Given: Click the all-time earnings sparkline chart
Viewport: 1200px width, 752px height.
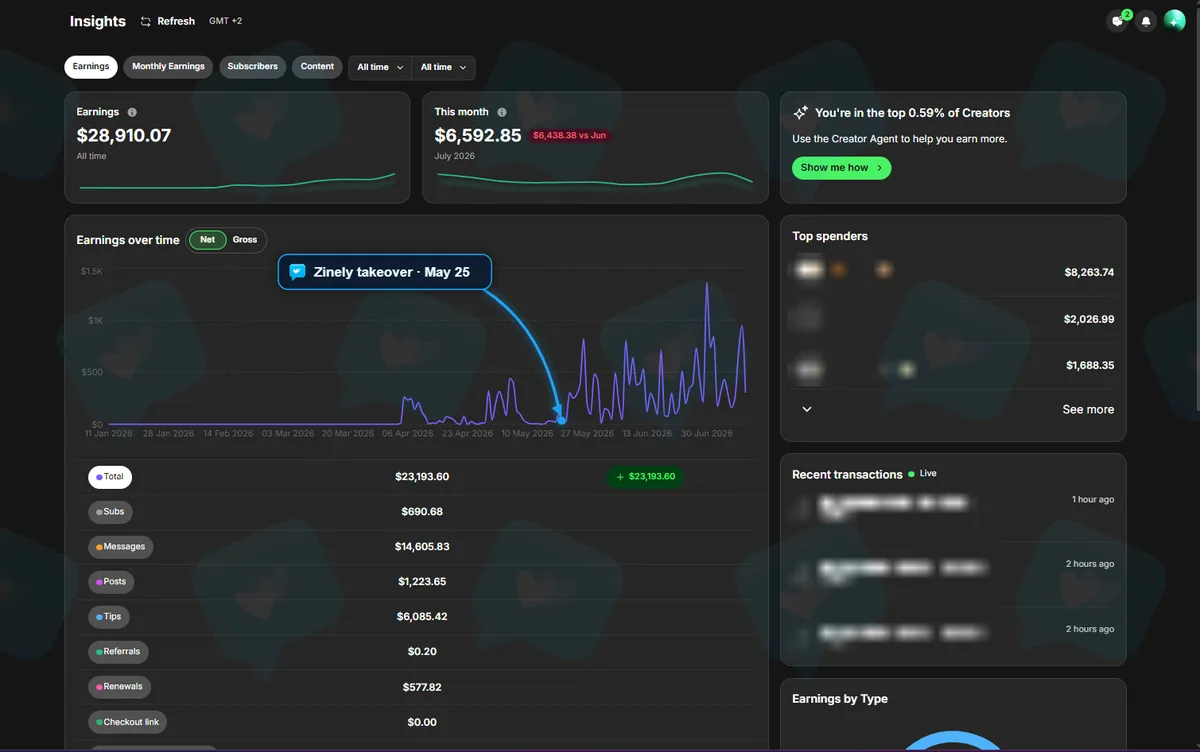Looking at the screenshot, I should click(x=237, y=181).
